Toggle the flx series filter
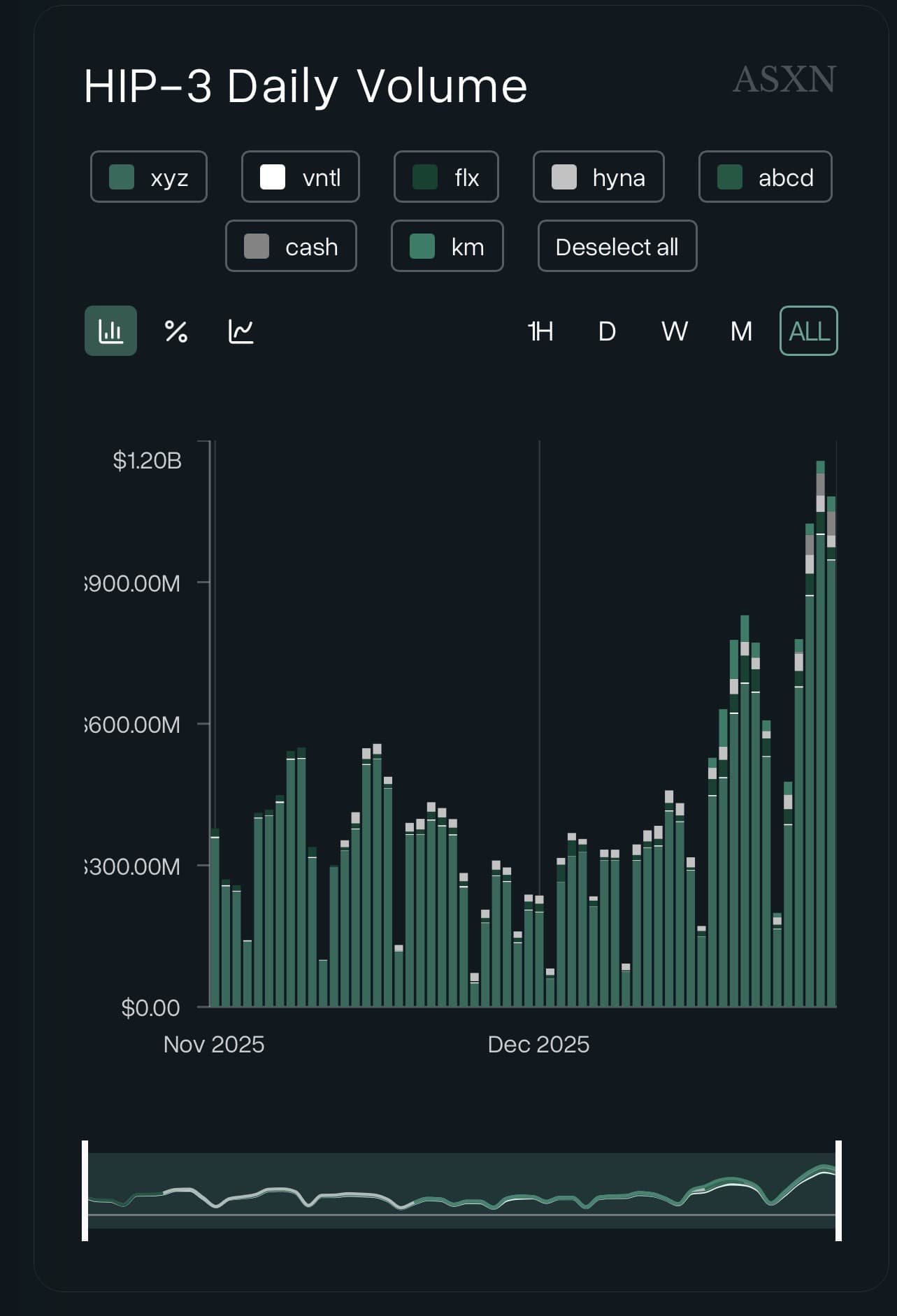897x1316 pixels. (x=446, y=177)
